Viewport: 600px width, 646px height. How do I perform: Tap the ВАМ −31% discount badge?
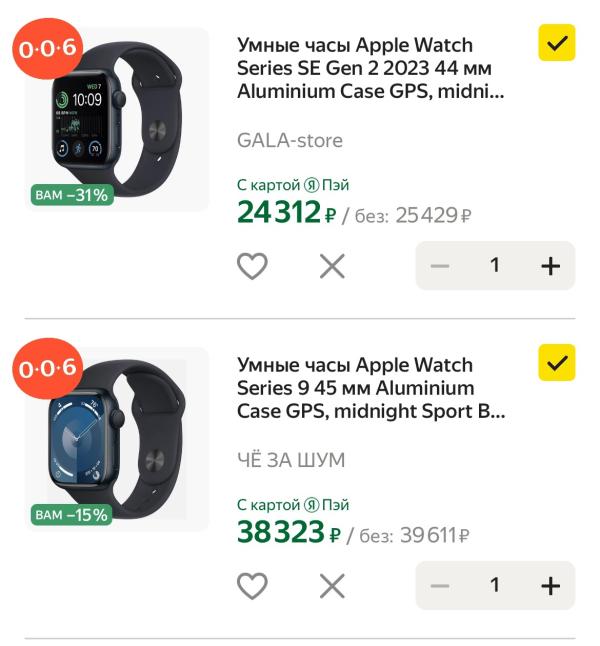coord(72,194)
